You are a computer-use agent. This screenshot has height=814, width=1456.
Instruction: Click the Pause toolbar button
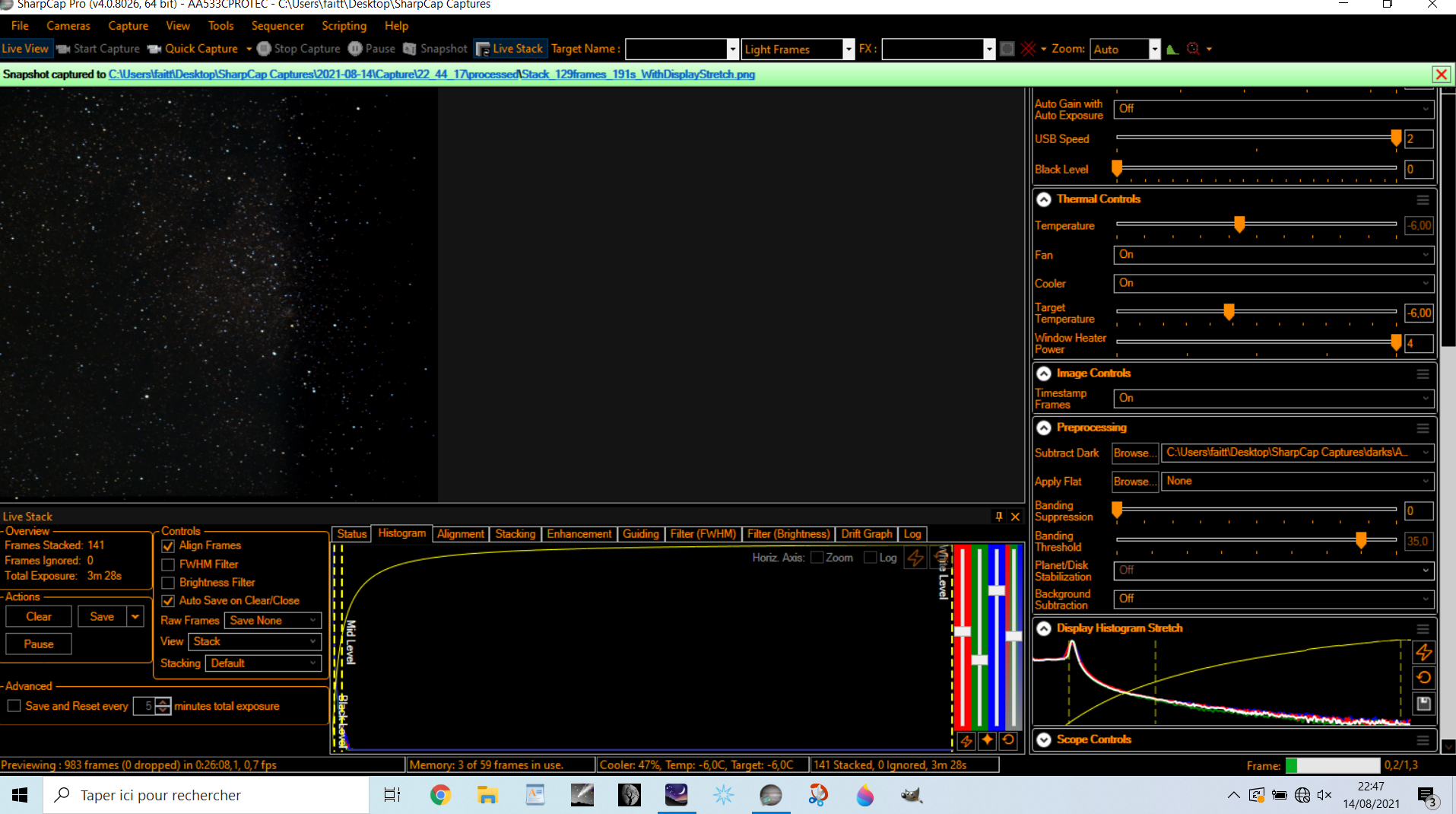pyautogui.click(x=372, y=49)
